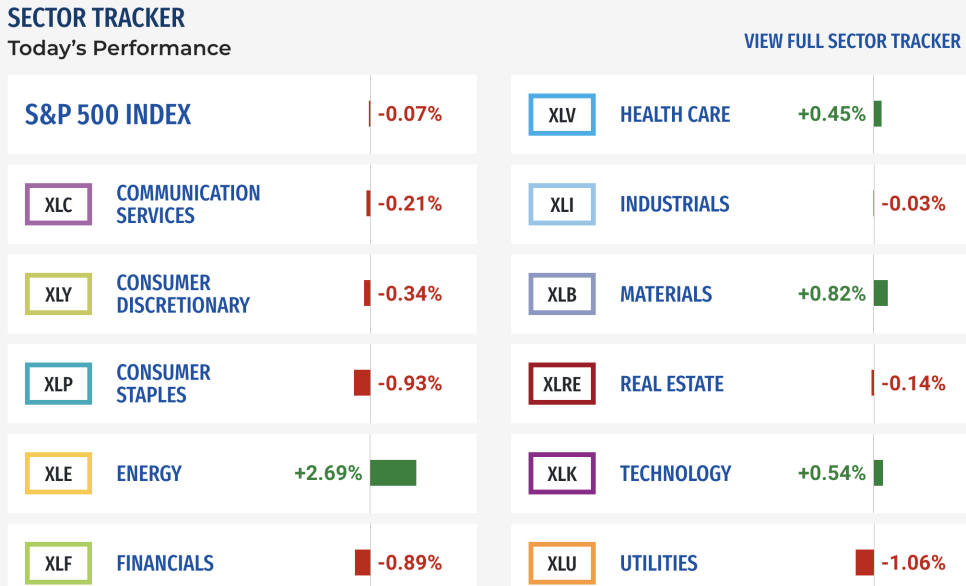Viewport: 966px width, 586px height.
Task: Select the XLP ticker badge
Action: coord(59,383)
